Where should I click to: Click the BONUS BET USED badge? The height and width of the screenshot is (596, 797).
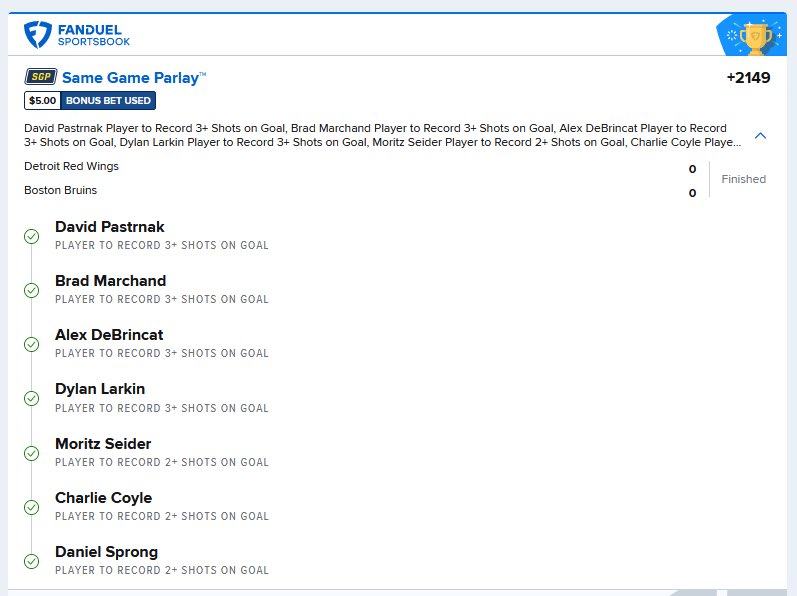pos(108,101)
